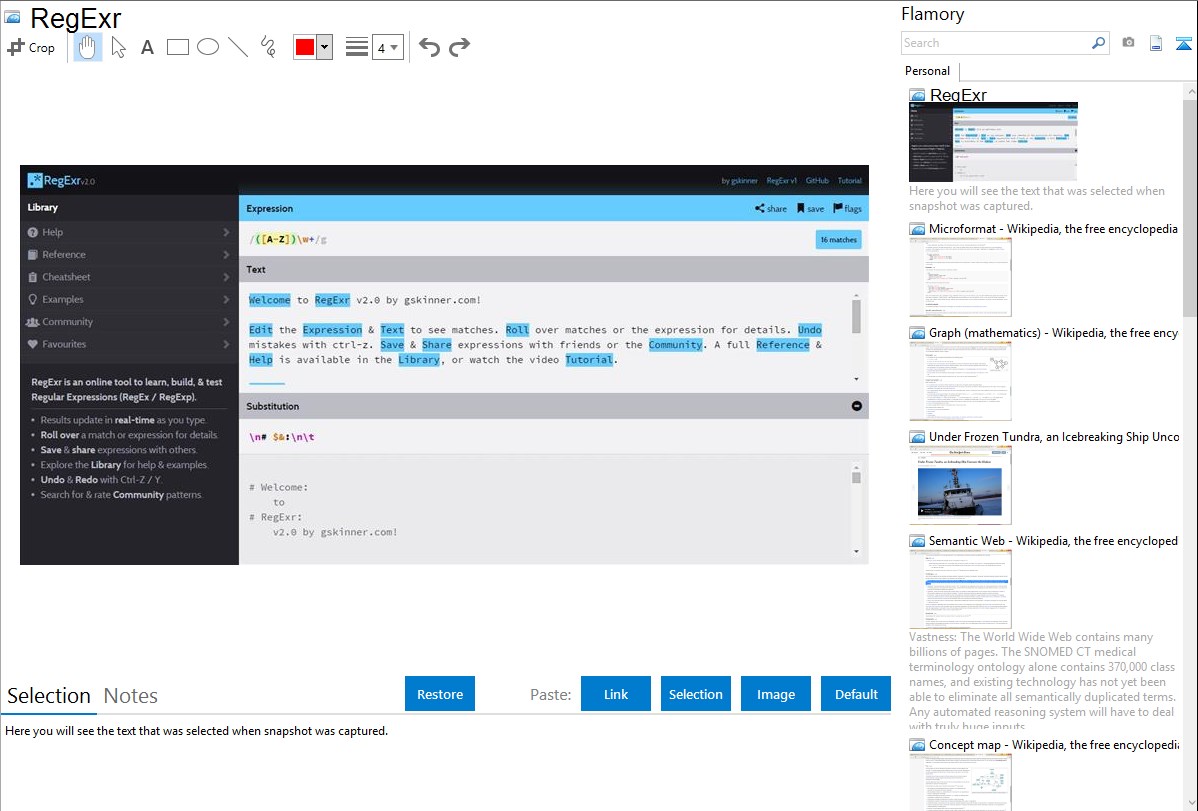Choose the text annotation tool
Viewport: 1198px width, 811px height.
tap(147, 47)
